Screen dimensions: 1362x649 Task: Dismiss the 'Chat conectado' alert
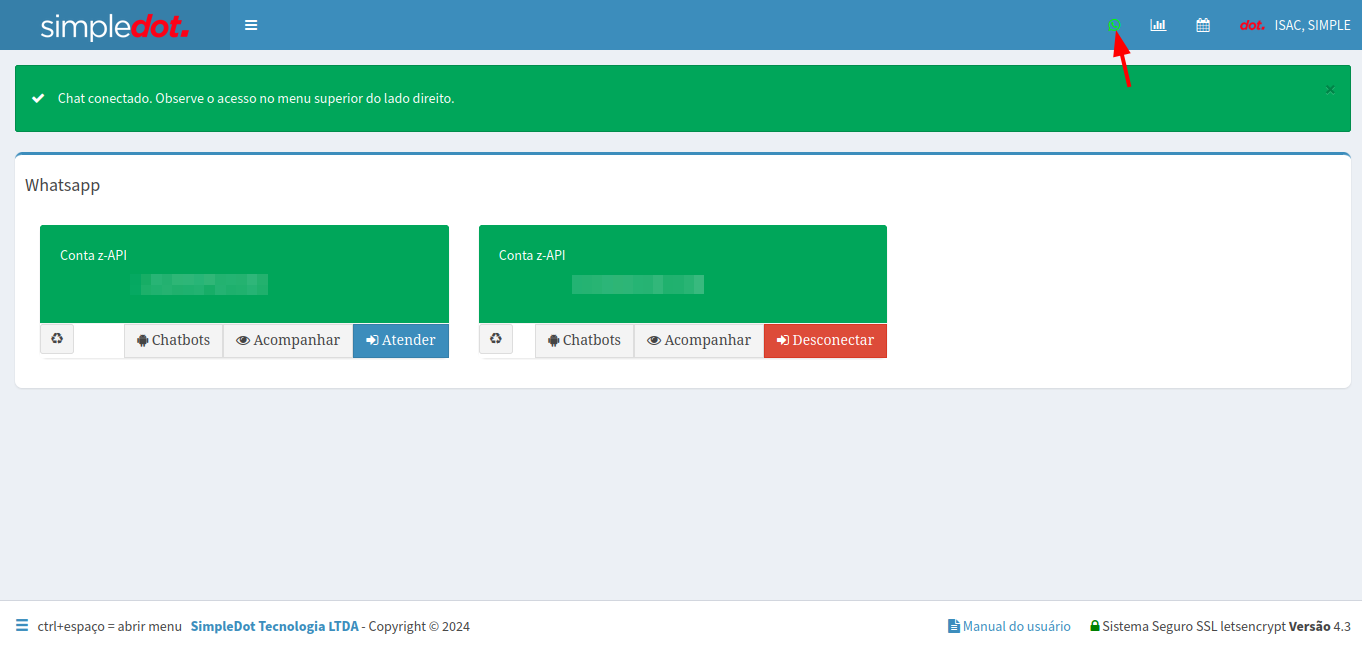point(1330,89)
